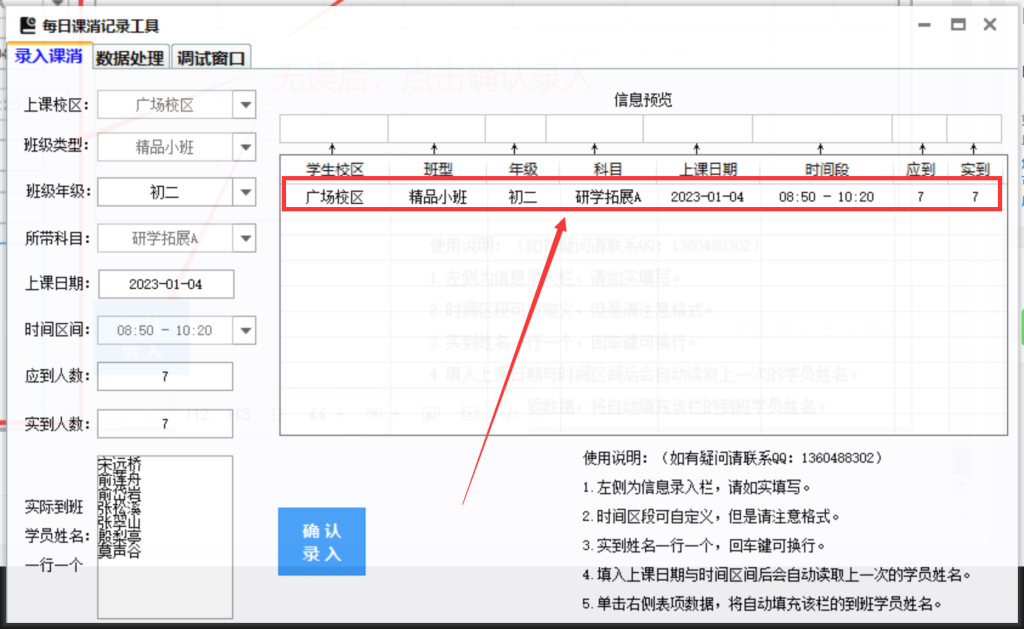Expand the 班级类型 dropdown arrow

click(245, 147)
